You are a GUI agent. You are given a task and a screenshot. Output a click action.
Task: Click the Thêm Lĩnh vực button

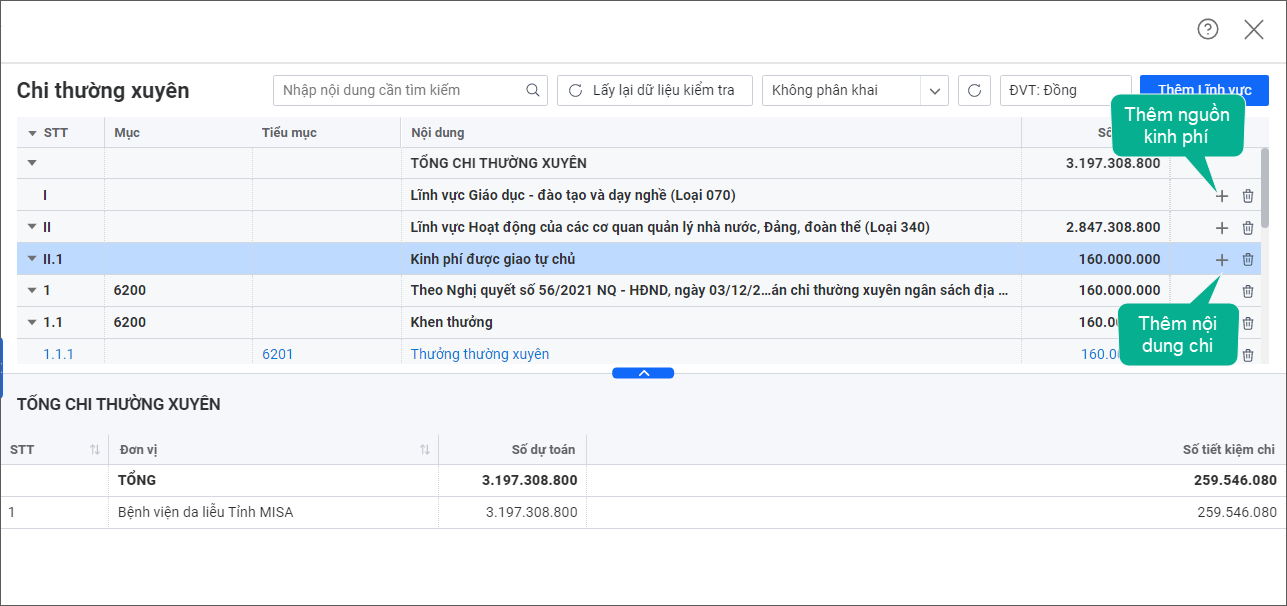[1204, 90]
